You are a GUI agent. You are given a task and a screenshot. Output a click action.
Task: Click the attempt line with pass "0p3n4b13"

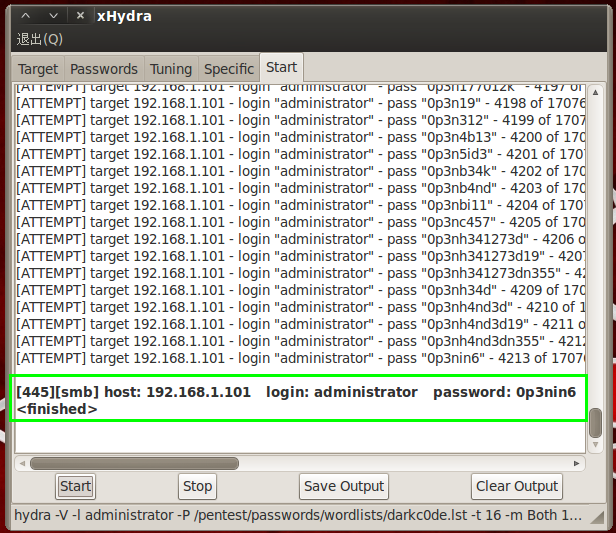(301, 137)
